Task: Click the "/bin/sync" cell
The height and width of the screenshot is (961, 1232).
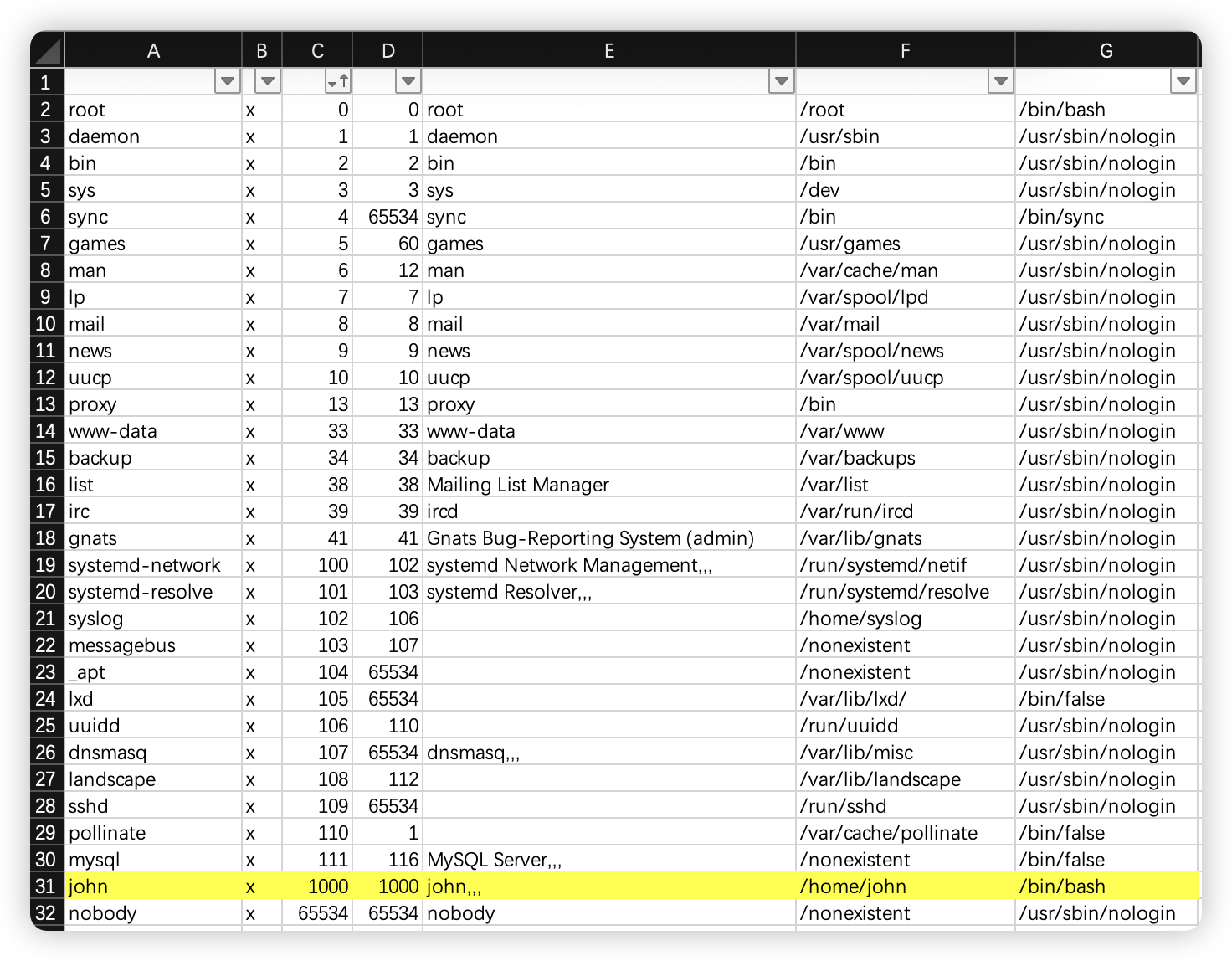Action: coord(1106,217)
